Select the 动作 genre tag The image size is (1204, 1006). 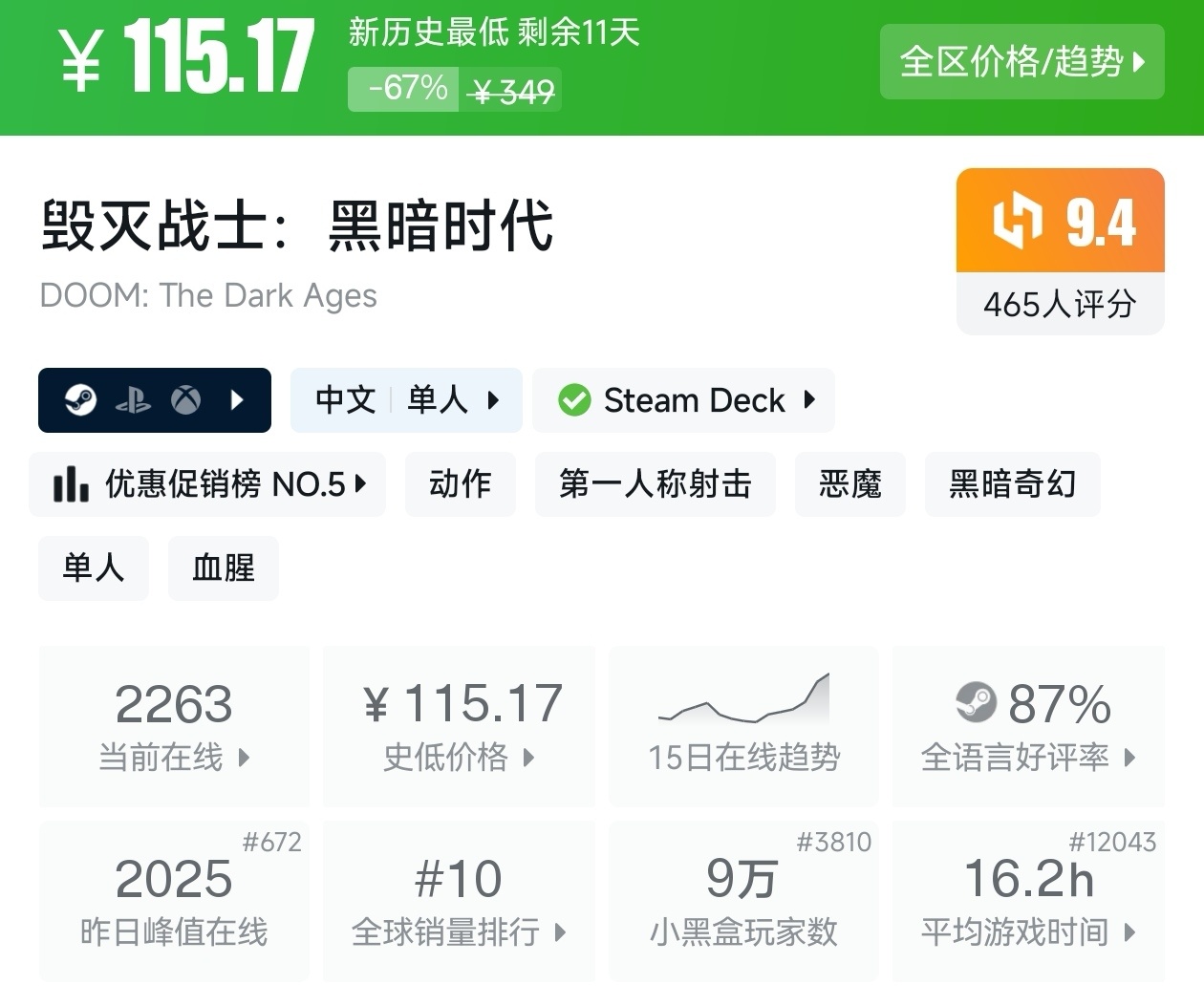(x=460, y=484)
